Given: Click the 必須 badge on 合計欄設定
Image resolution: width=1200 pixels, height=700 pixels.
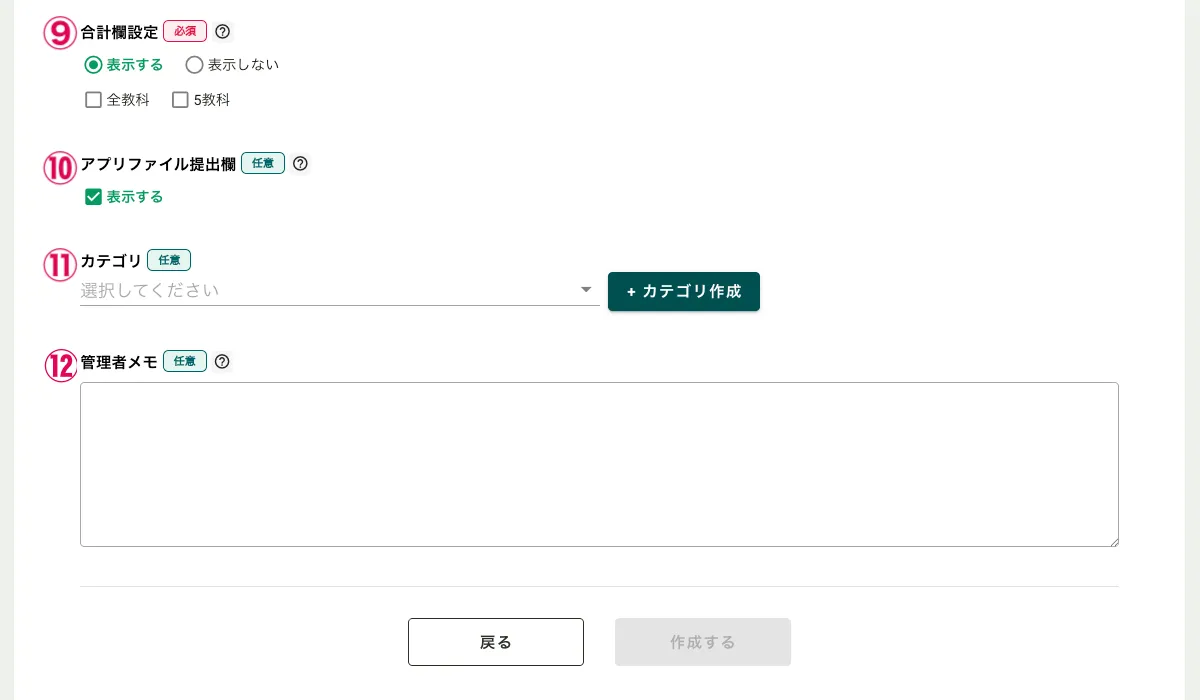Looking at the screenshot, I should tap(185, 32).
